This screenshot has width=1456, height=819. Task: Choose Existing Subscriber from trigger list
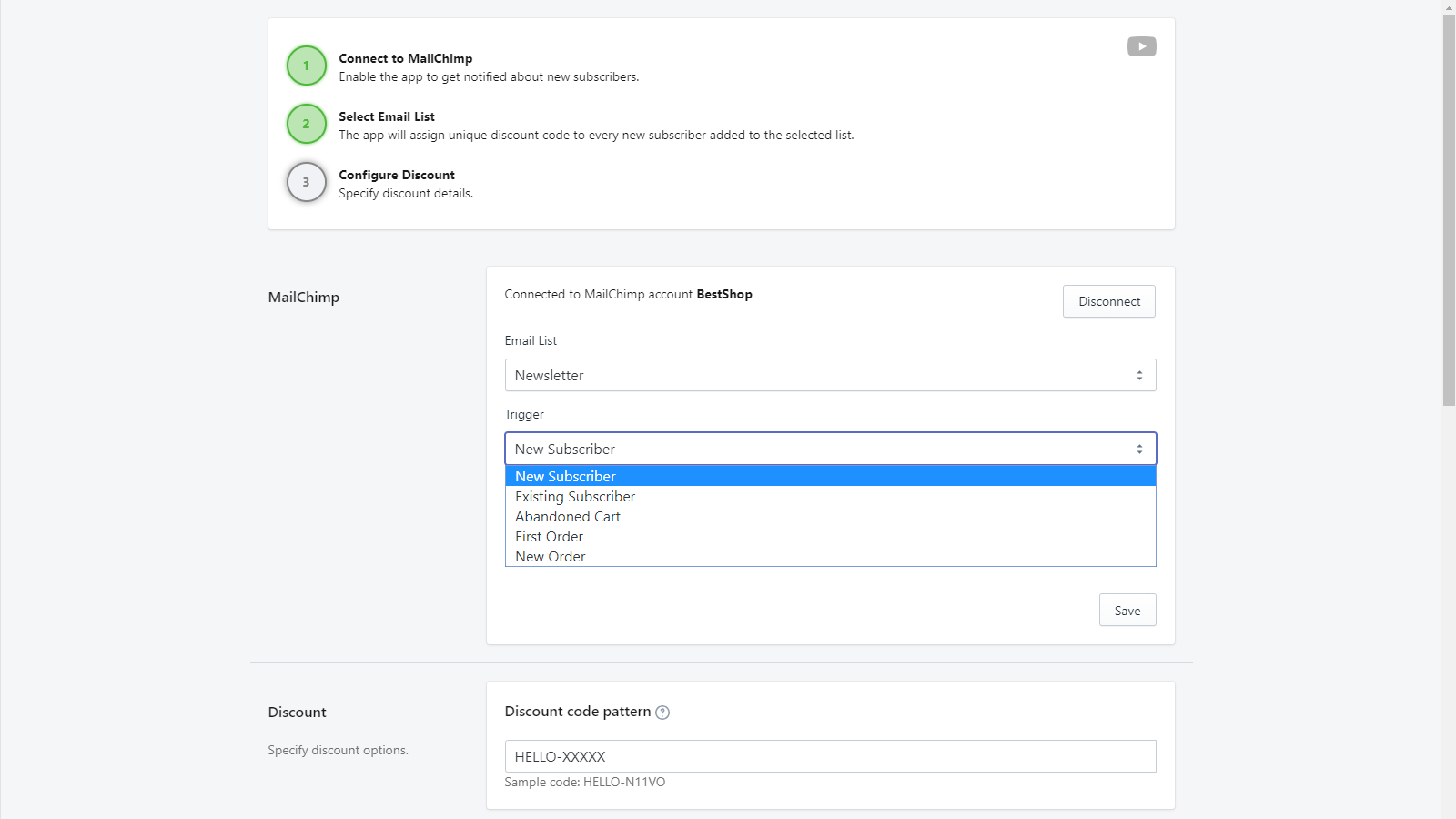(x=575, y=497)
